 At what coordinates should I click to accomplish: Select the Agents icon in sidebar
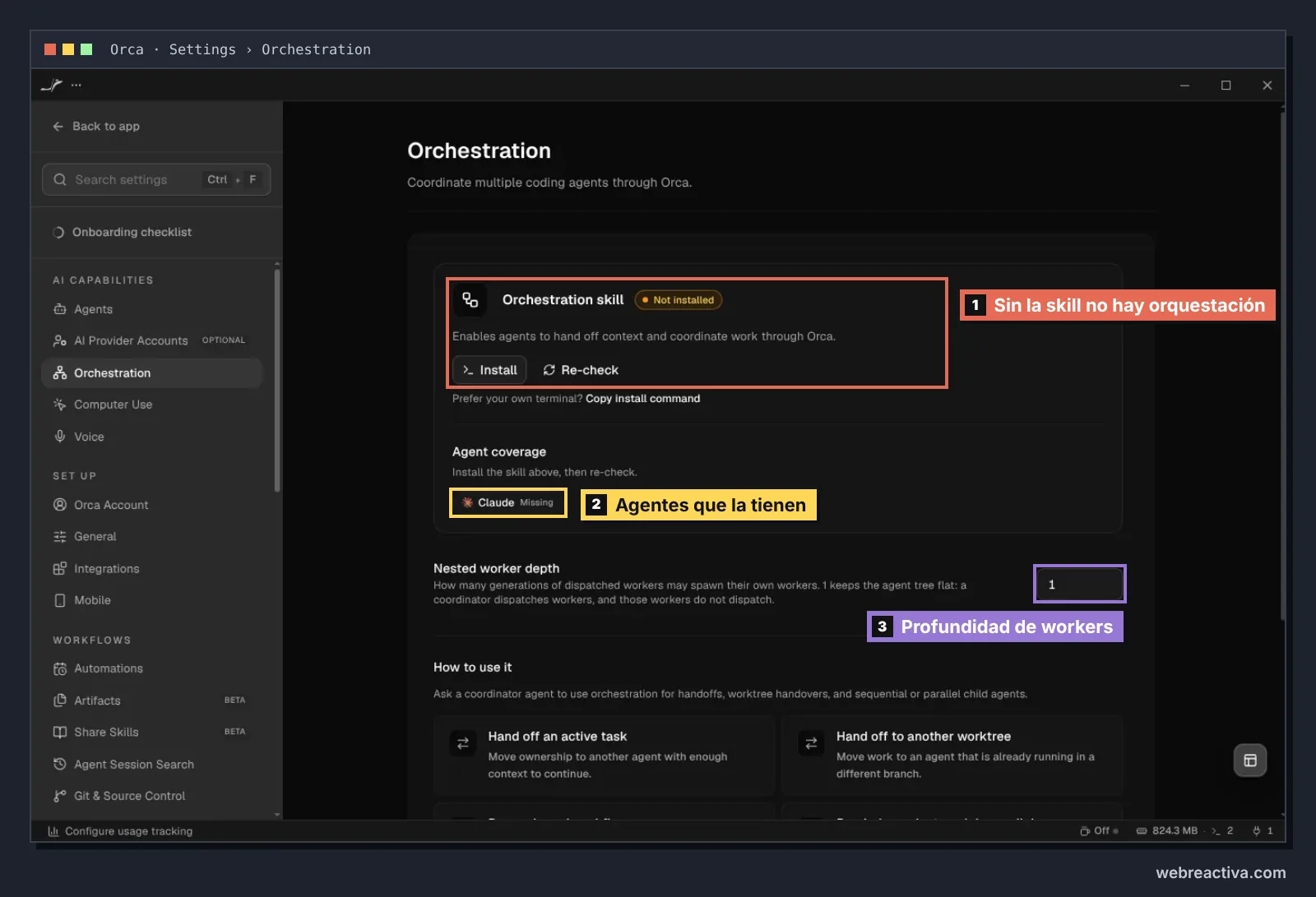60,309
